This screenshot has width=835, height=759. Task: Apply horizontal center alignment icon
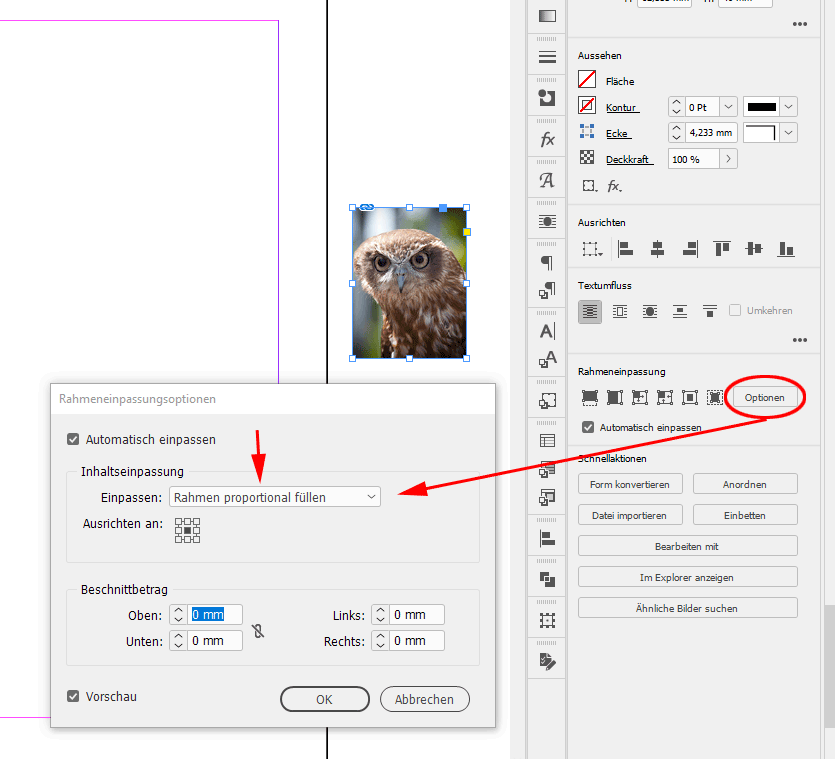tap(656, 249)
